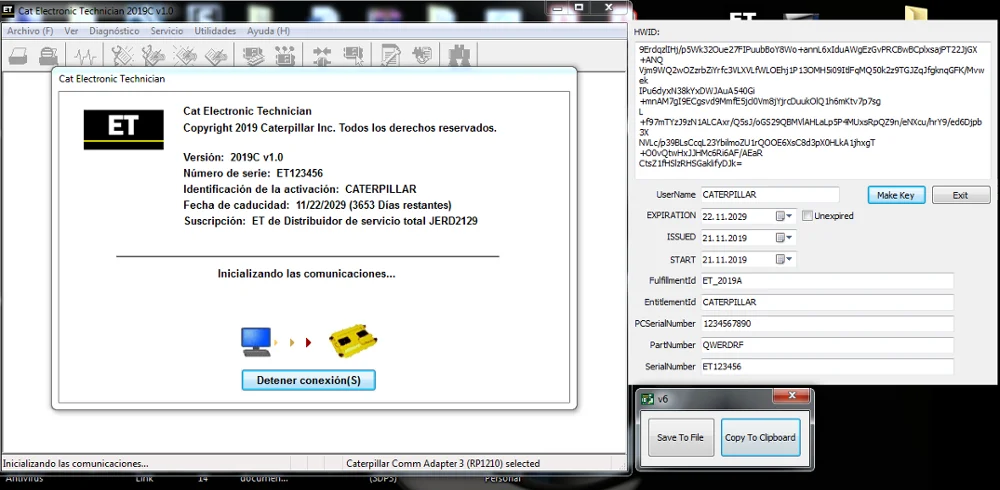1000x490 pixels.
Task: Open the Ver menu
Action: click(x=71, y=31)
